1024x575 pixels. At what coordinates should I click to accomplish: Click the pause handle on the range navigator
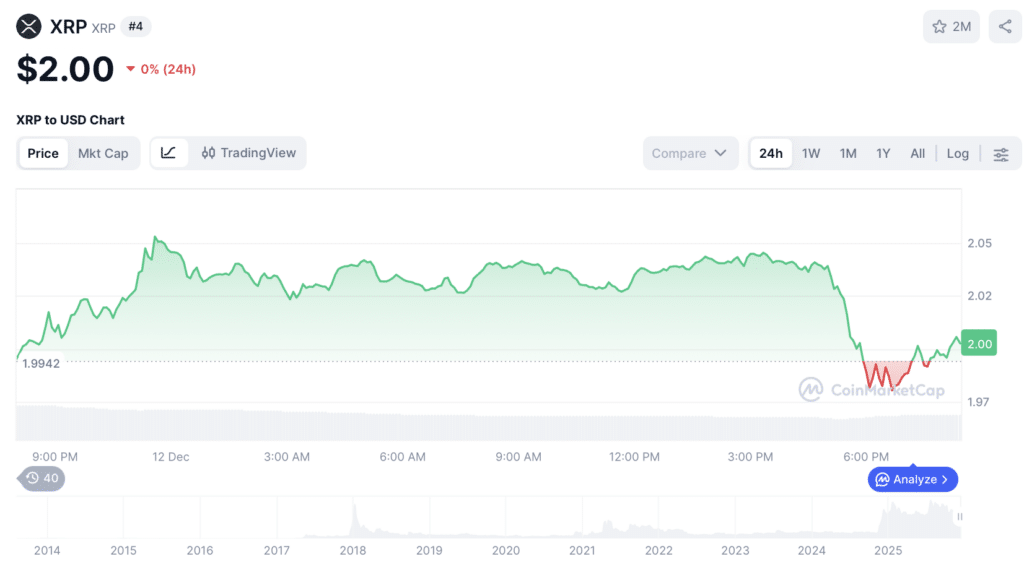click(960, 516)
